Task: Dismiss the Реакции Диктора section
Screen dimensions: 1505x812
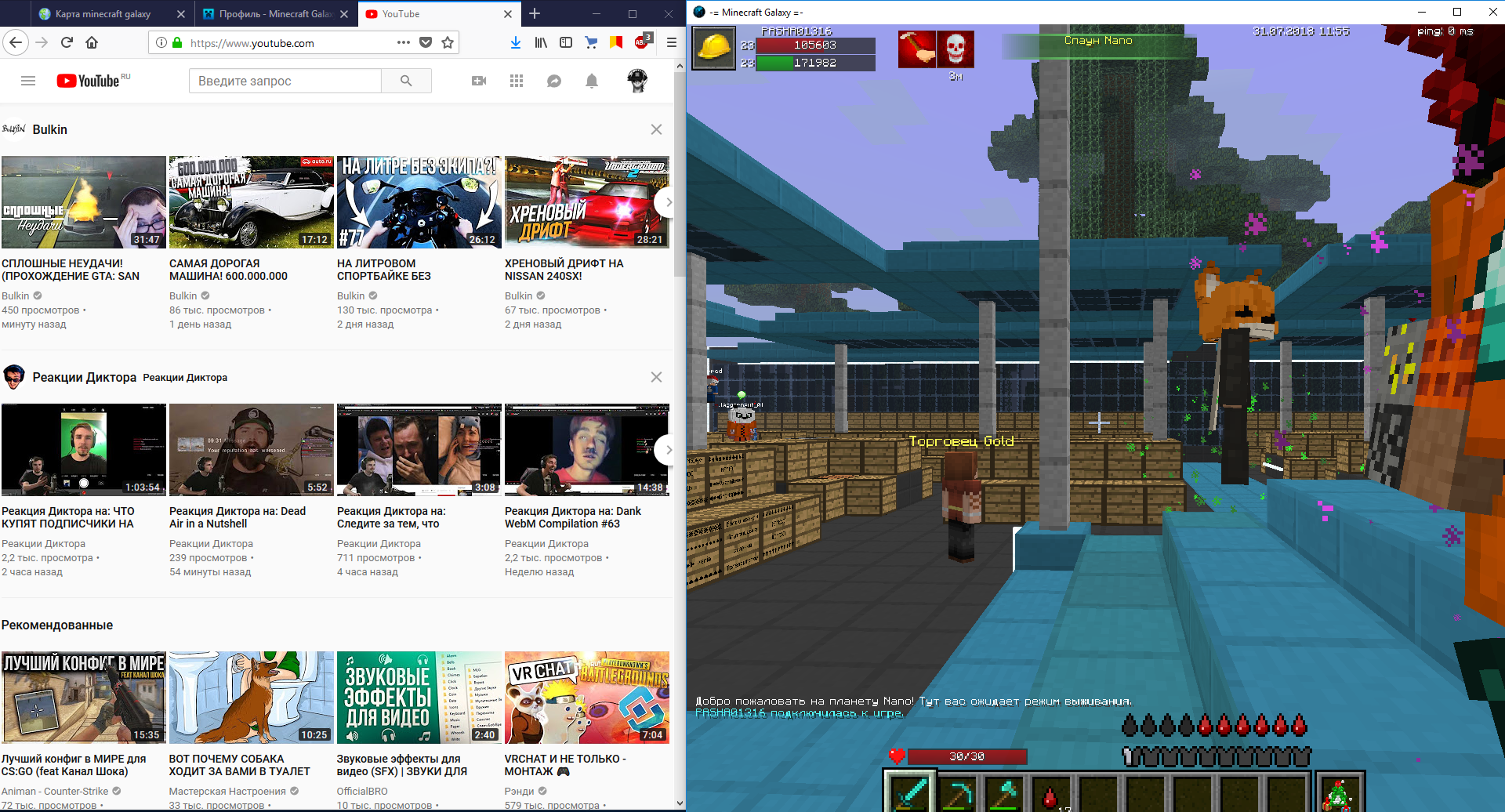Action: point(656,377)
